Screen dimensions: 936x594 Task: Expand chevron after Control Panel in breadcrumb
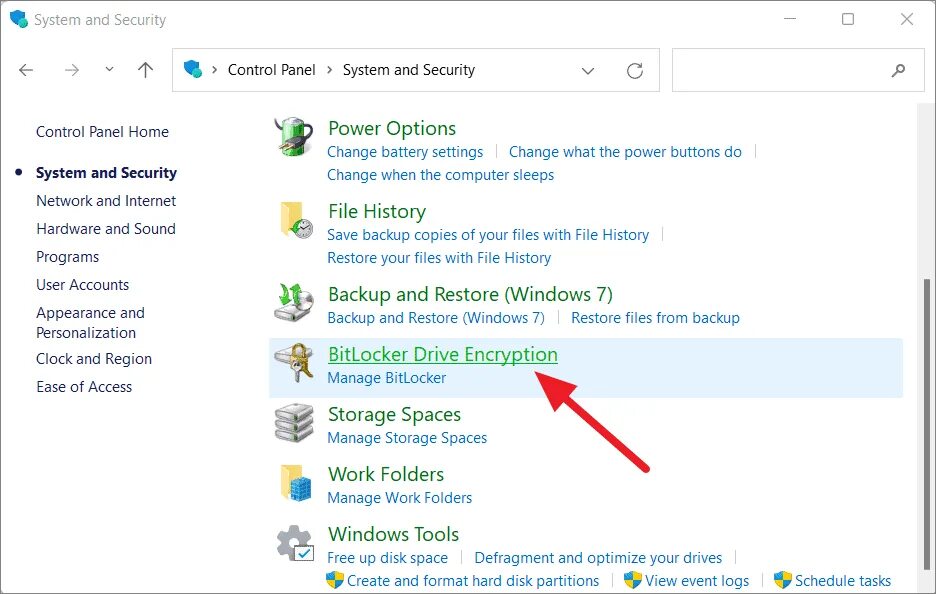pos(330,70)
